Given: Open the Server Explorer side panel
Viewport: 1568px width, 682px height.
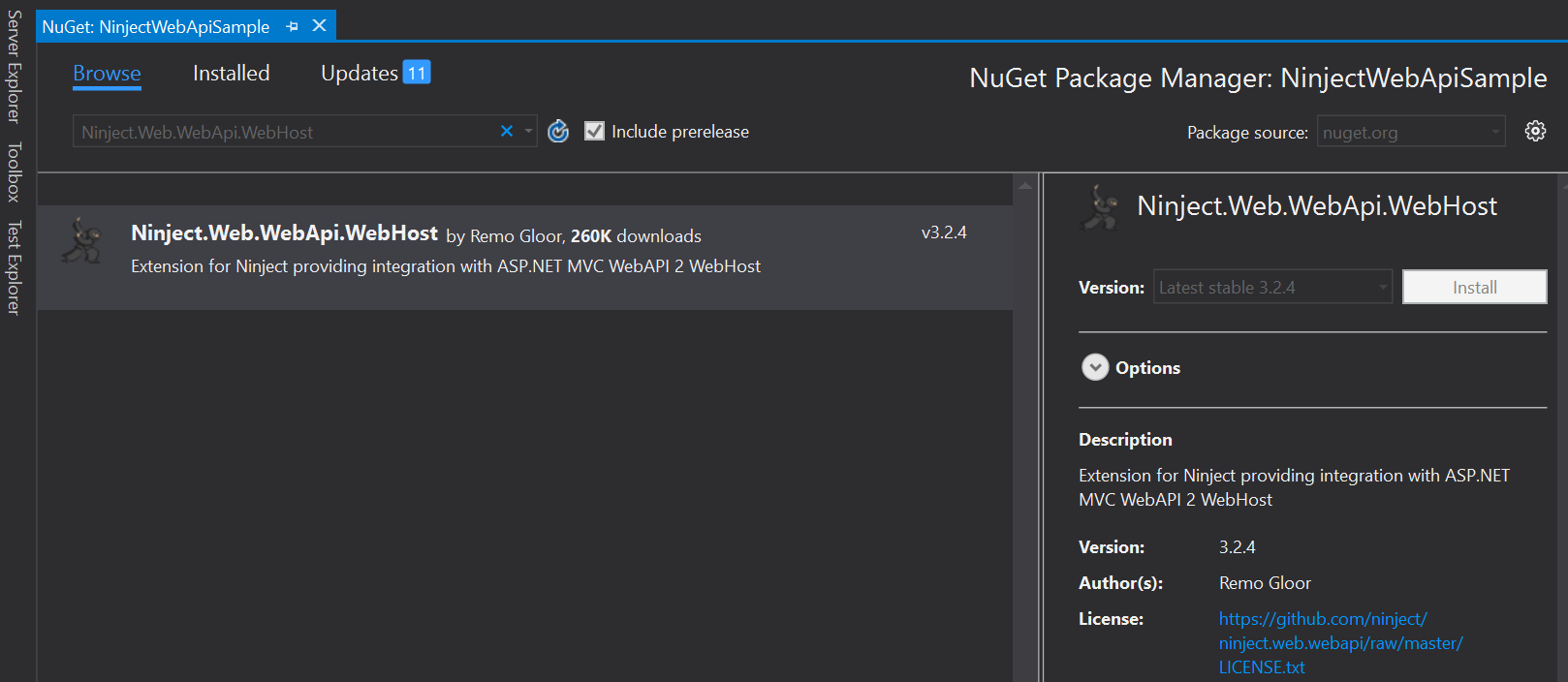Looking at the screenshot, I should click(x=14, y=67).
